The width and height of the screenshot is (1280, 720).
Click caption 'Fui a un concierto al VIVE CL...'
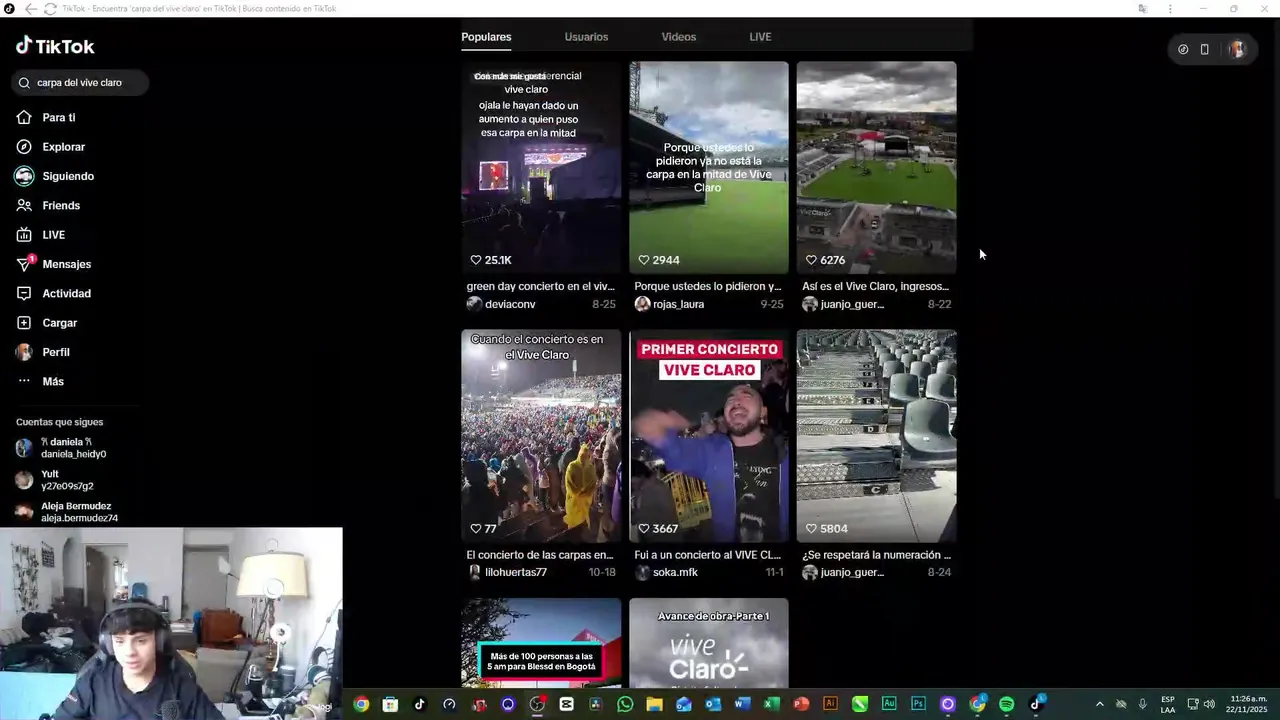pos(708,555)
